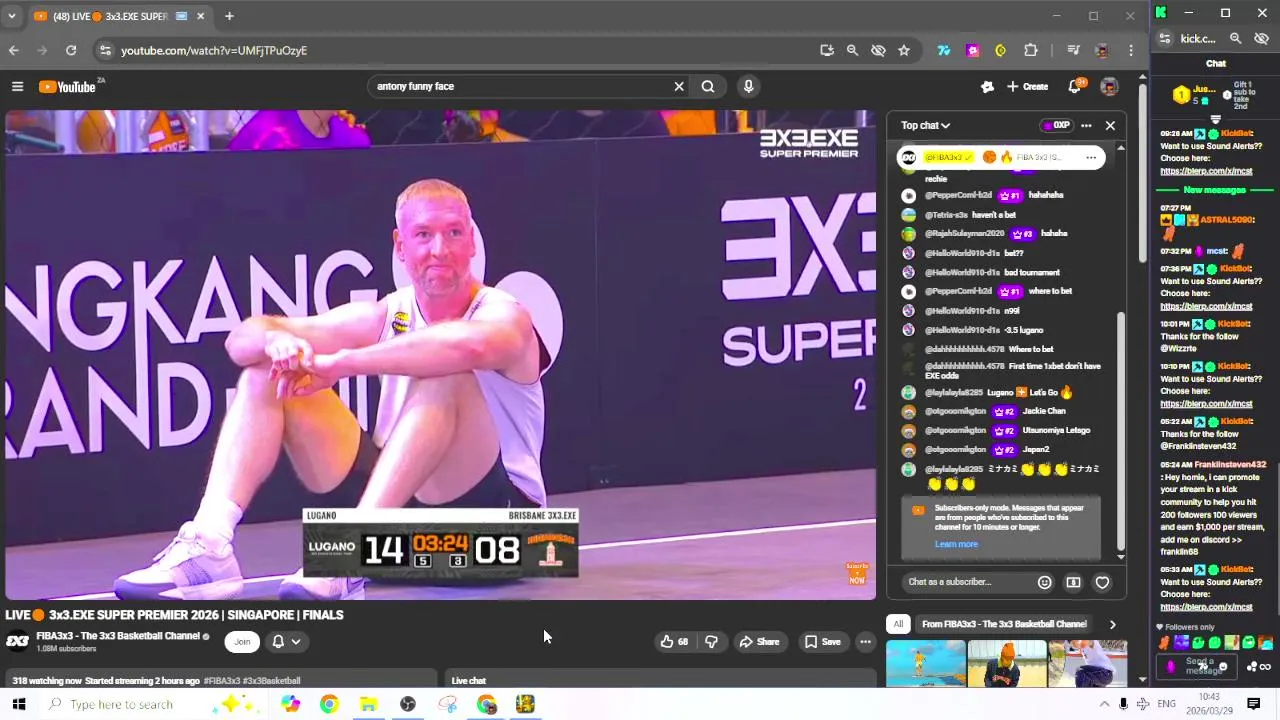Open site settings in Kick window

[1165, 39]
